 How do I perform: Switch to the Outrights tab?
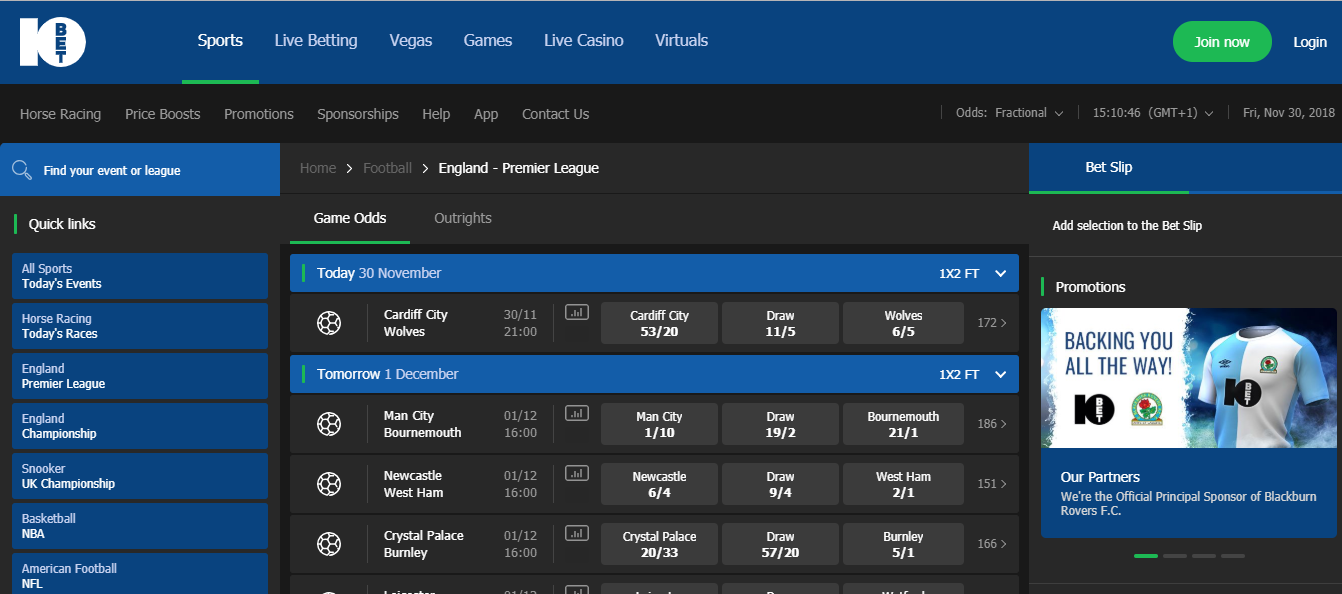(463, 218)
